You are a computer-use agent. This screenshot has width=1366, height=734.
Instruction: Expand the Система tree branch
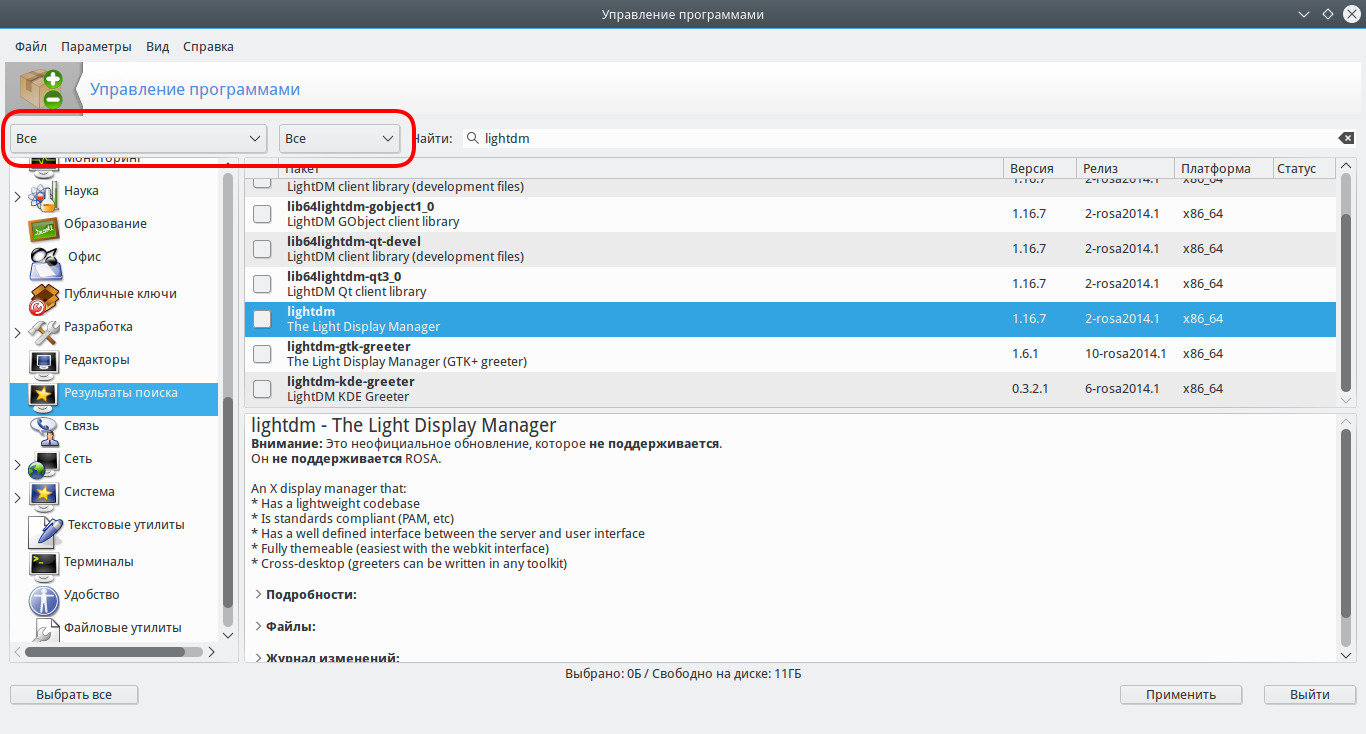[x=18, y=497]
